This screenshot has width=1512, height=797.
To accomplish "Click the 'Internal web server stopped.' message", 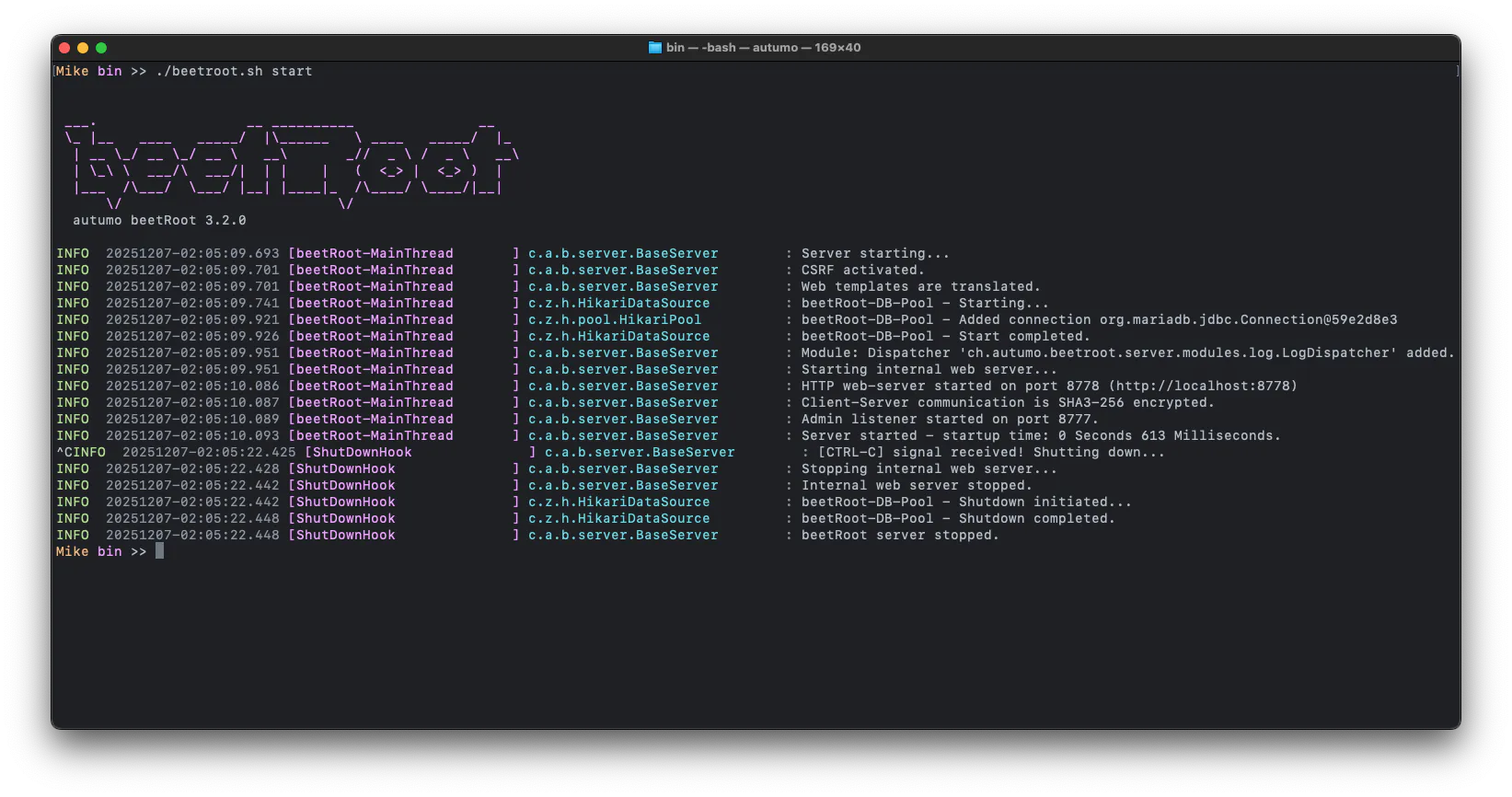I will 917,485.
